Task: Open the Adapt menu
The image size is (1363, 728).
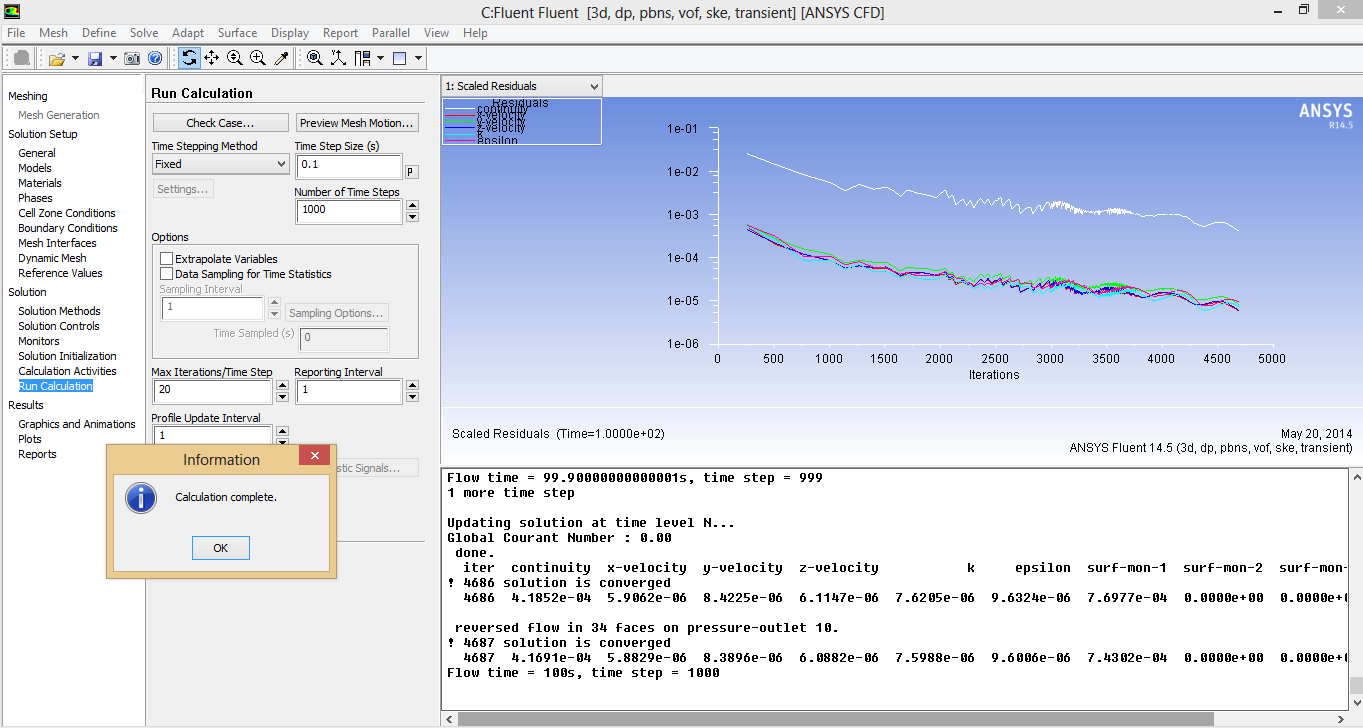Action: tap(188, 33)
